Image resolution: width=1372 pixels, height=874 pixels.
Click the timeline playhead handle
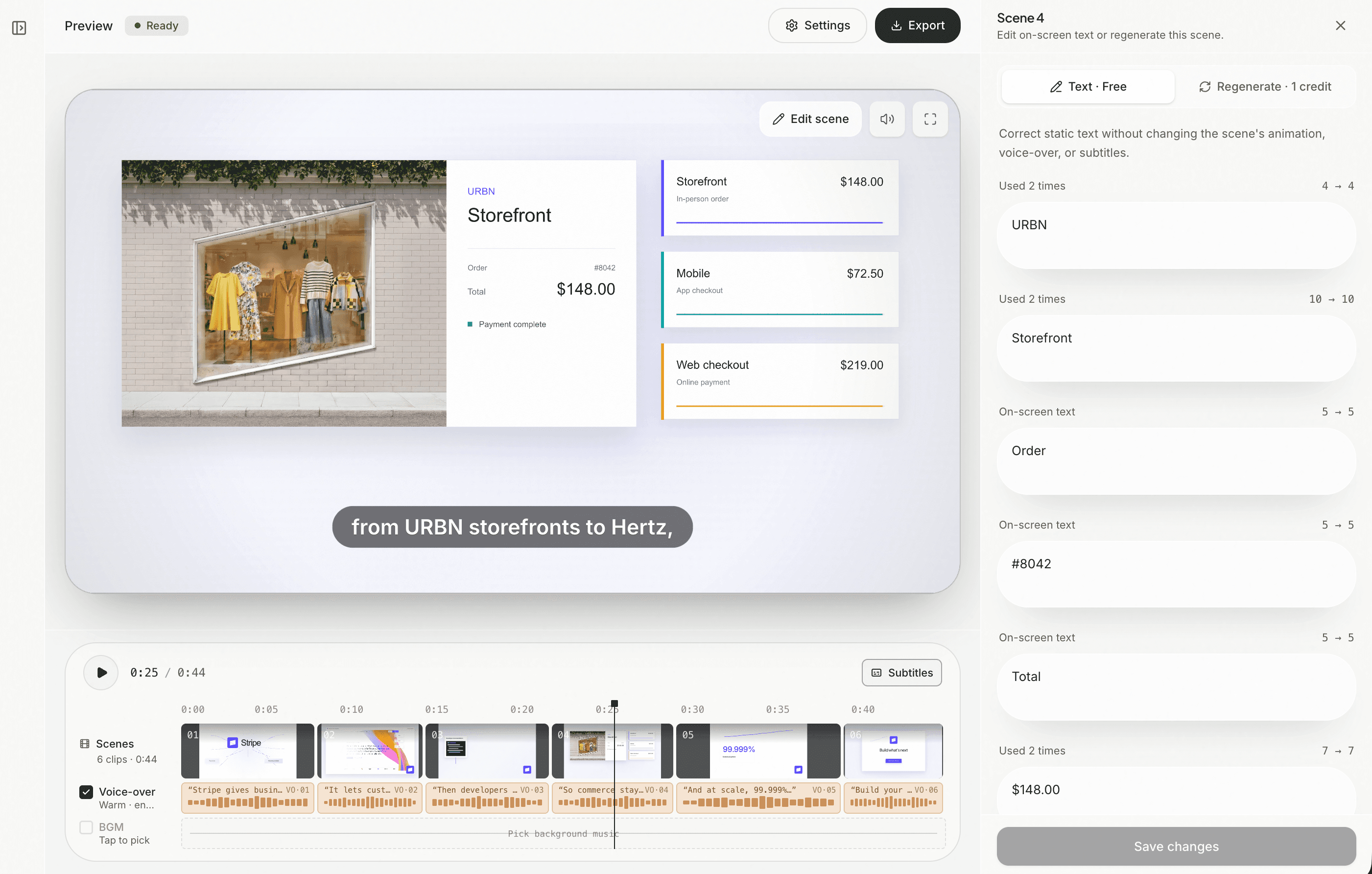click(x=614, y=704)
